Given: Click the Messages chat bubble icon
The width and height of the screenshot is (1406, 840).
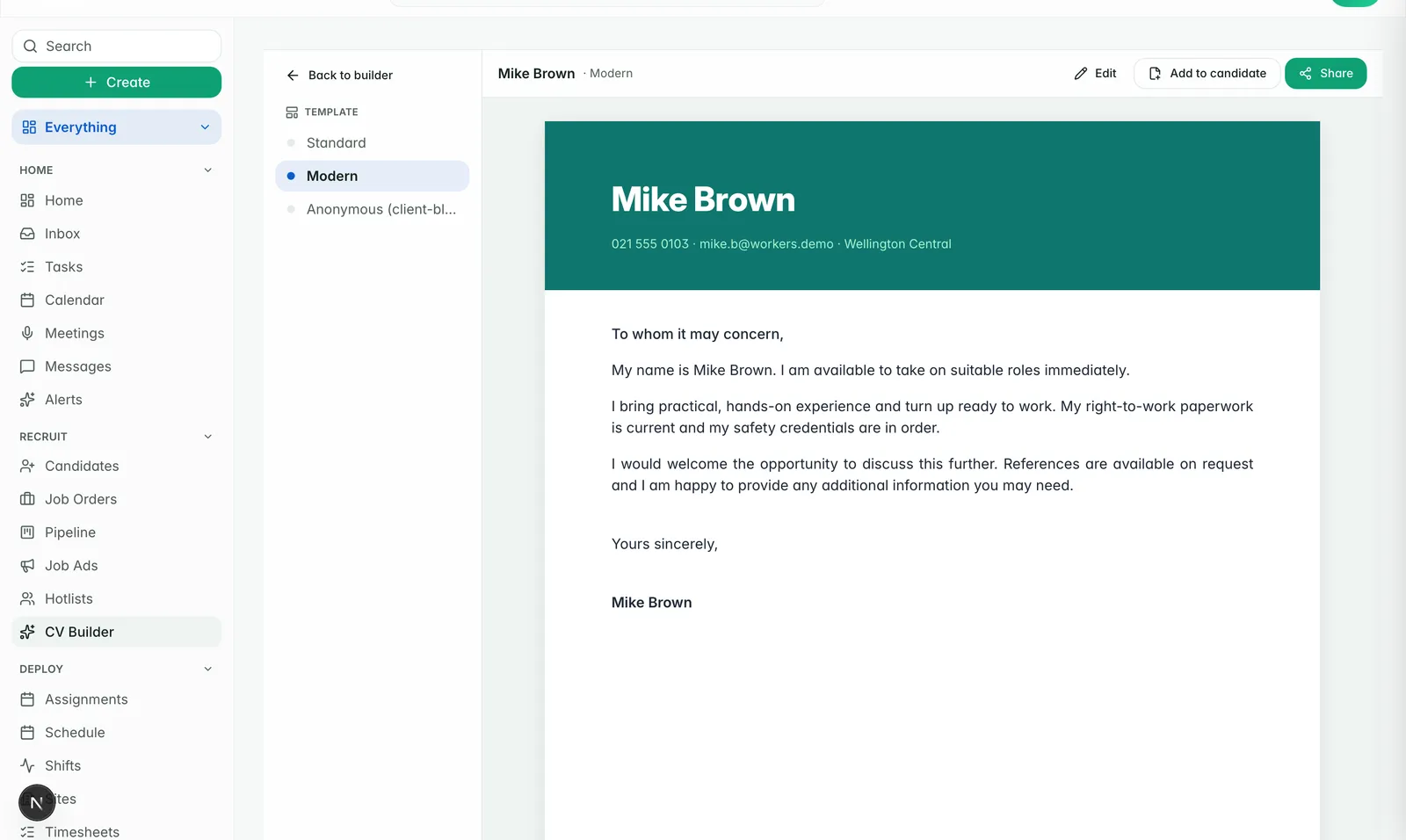Looking at the screenshot, I should point(27,366).
